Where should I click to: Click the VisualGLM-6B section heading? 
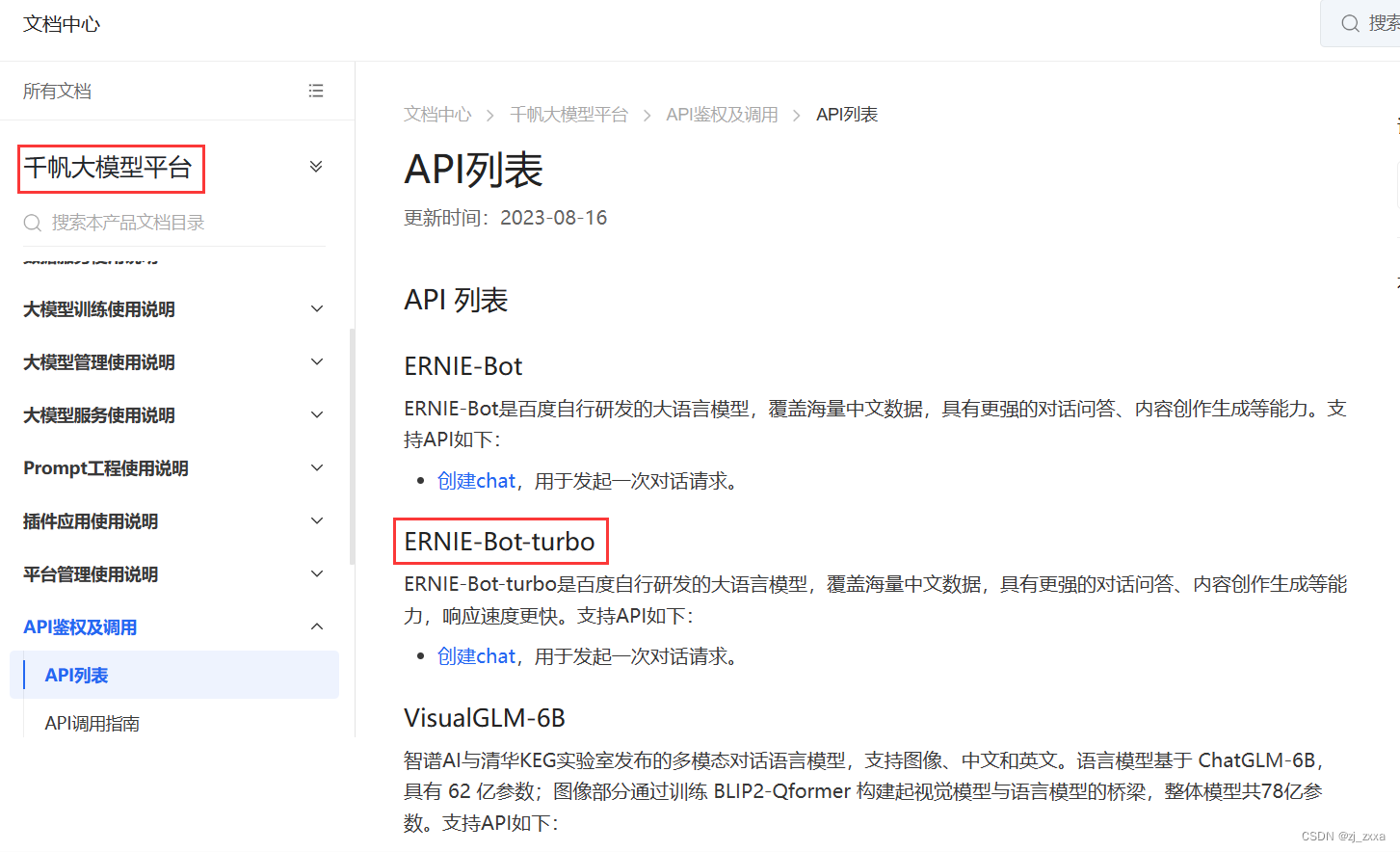point(485,718)
